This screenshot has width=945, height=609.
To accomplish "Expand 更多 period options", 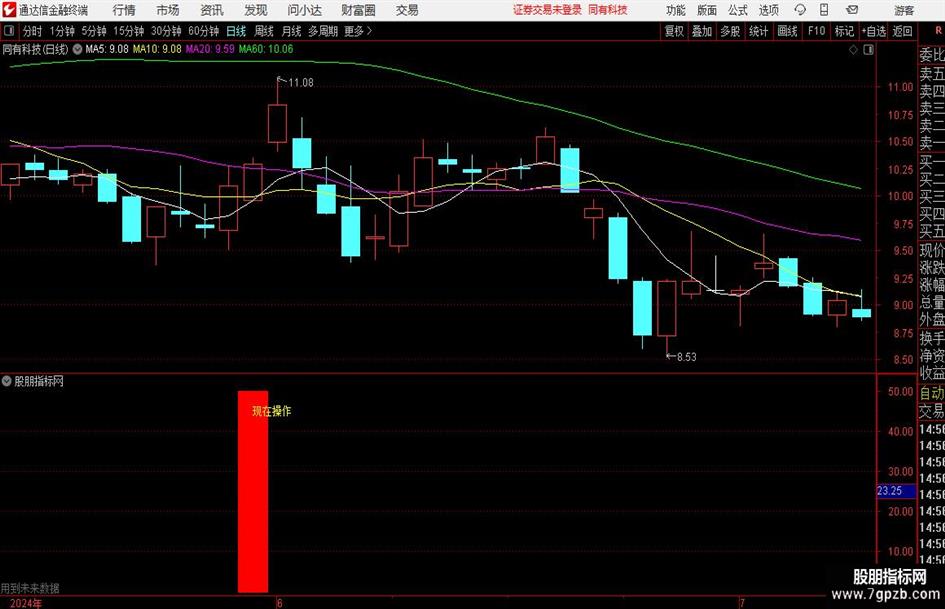I will point(358,31).
